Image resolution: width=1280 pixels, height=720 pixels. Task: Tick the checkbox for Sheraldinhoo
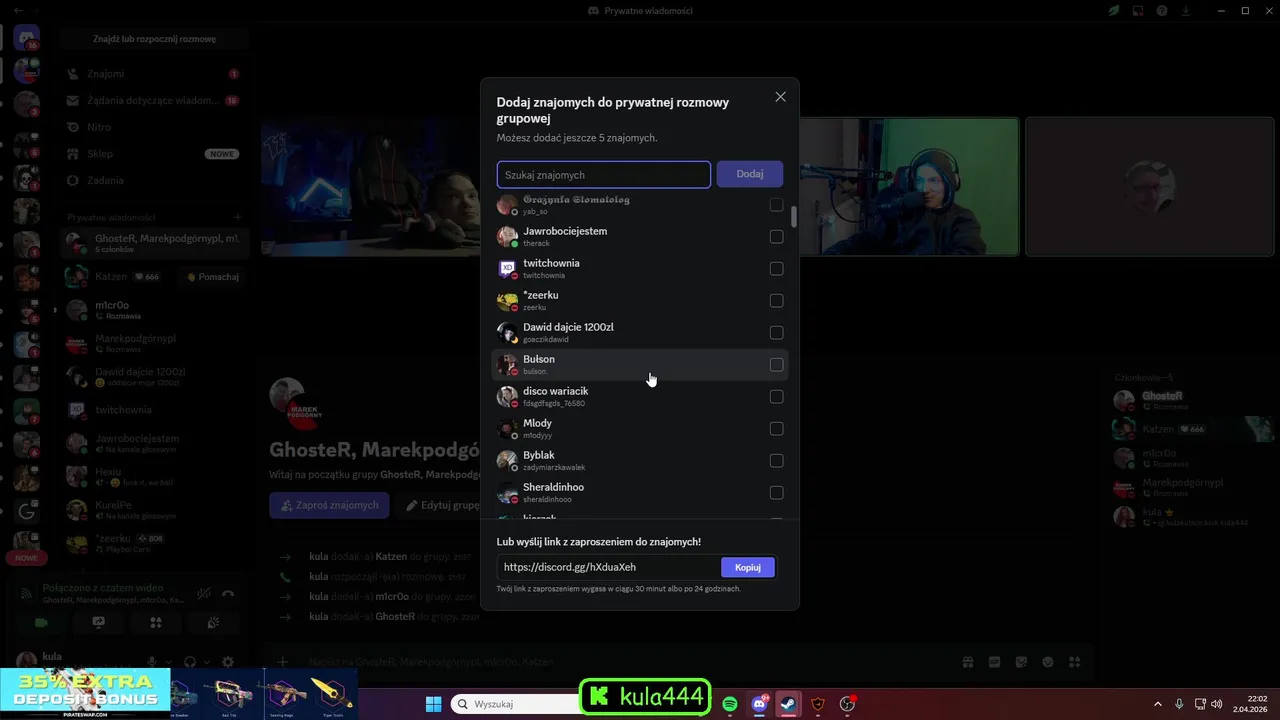pyautogui.click(x=776, y=493)
